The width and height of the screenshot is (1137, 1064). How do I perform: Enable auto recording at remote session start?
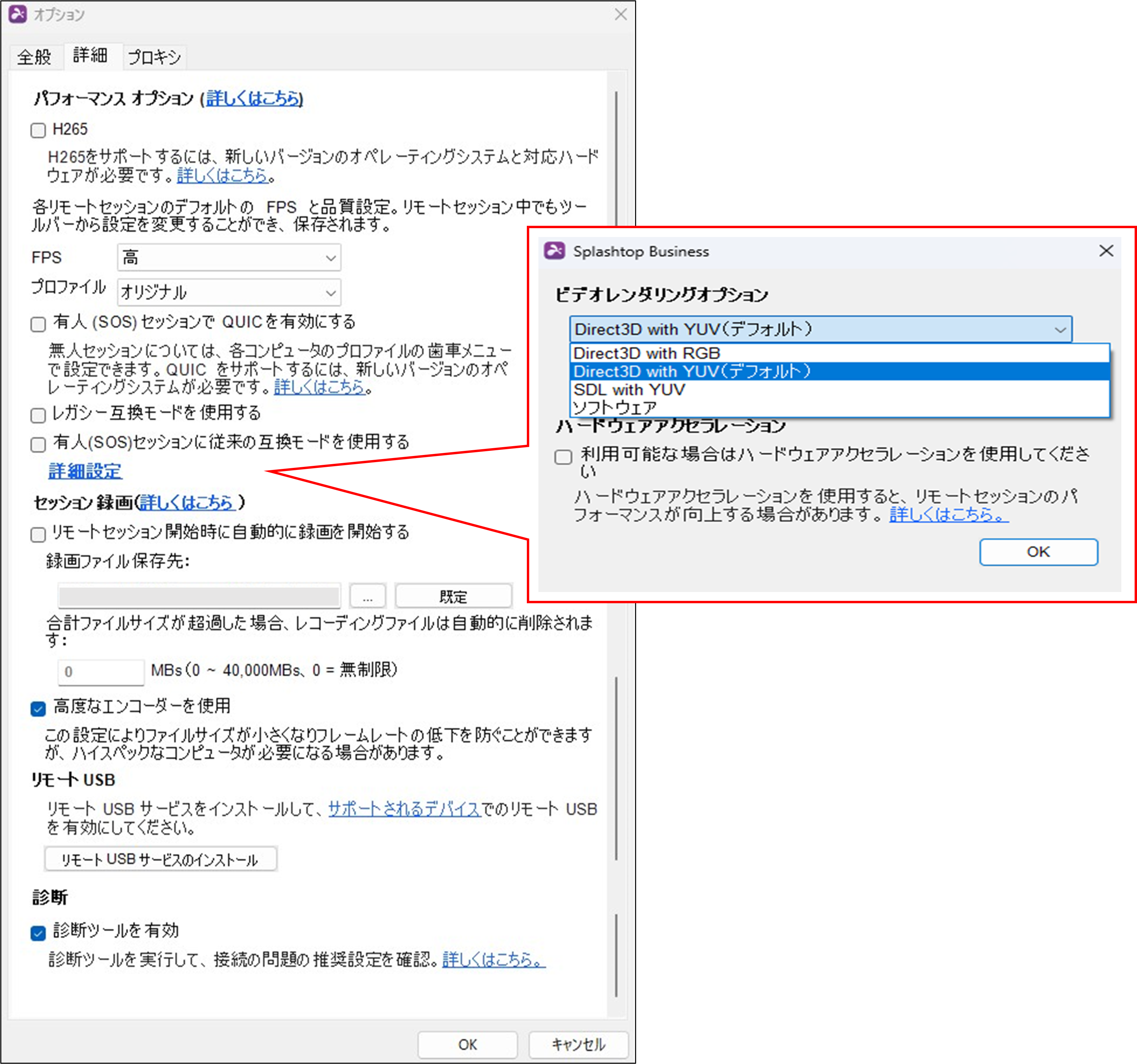click(38, 535)
